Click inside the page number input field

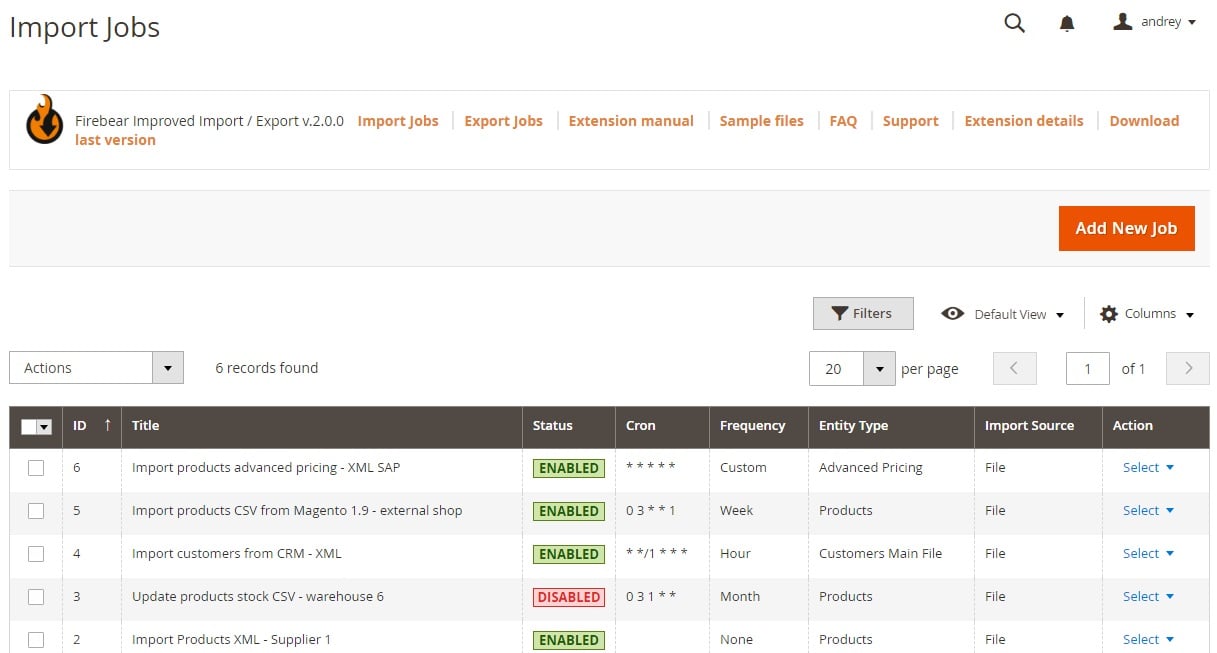tap(1087, 368)
